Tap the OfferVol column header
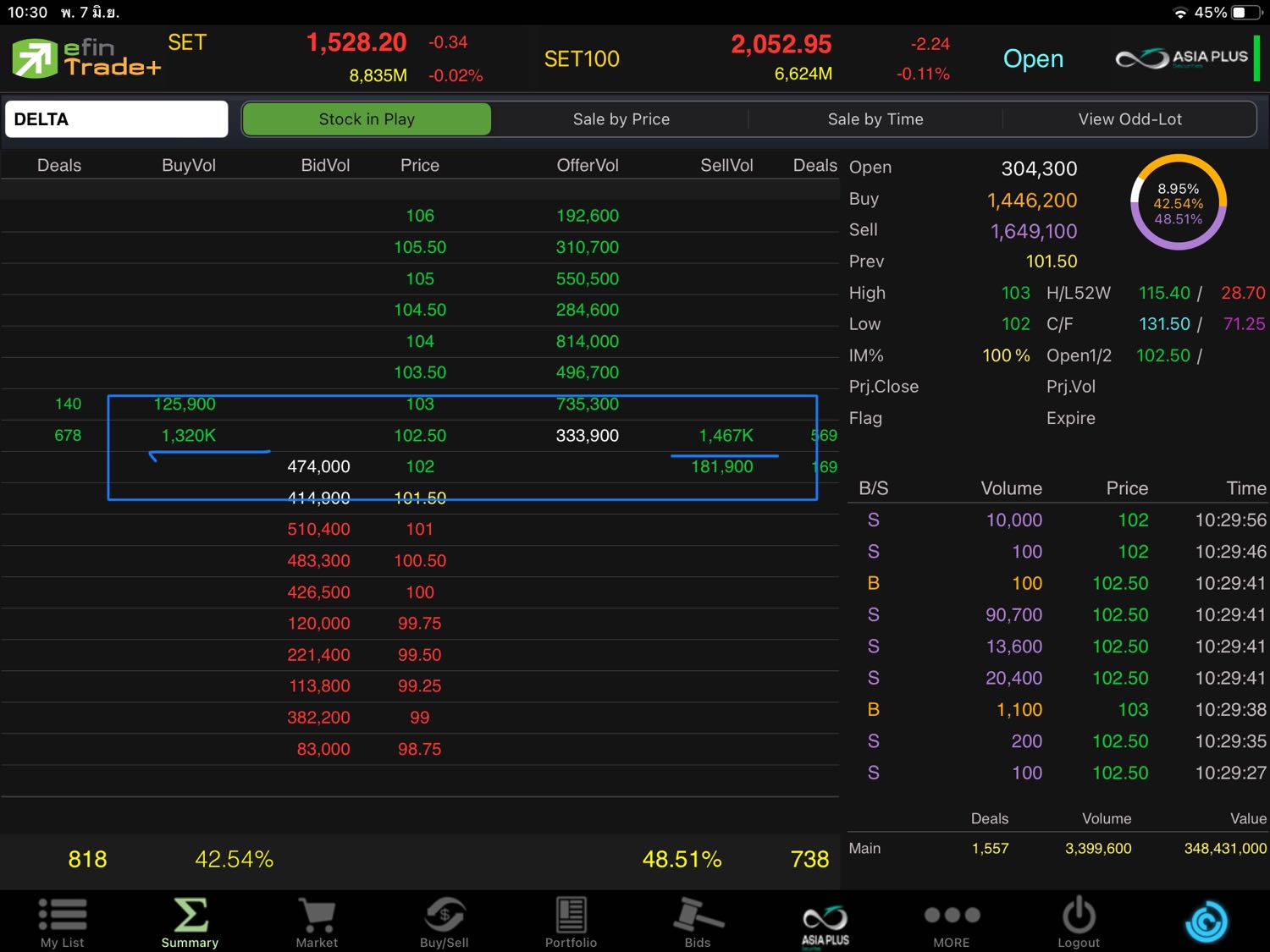This screenshot has width=1270, height=952. (x=588, y=165)
